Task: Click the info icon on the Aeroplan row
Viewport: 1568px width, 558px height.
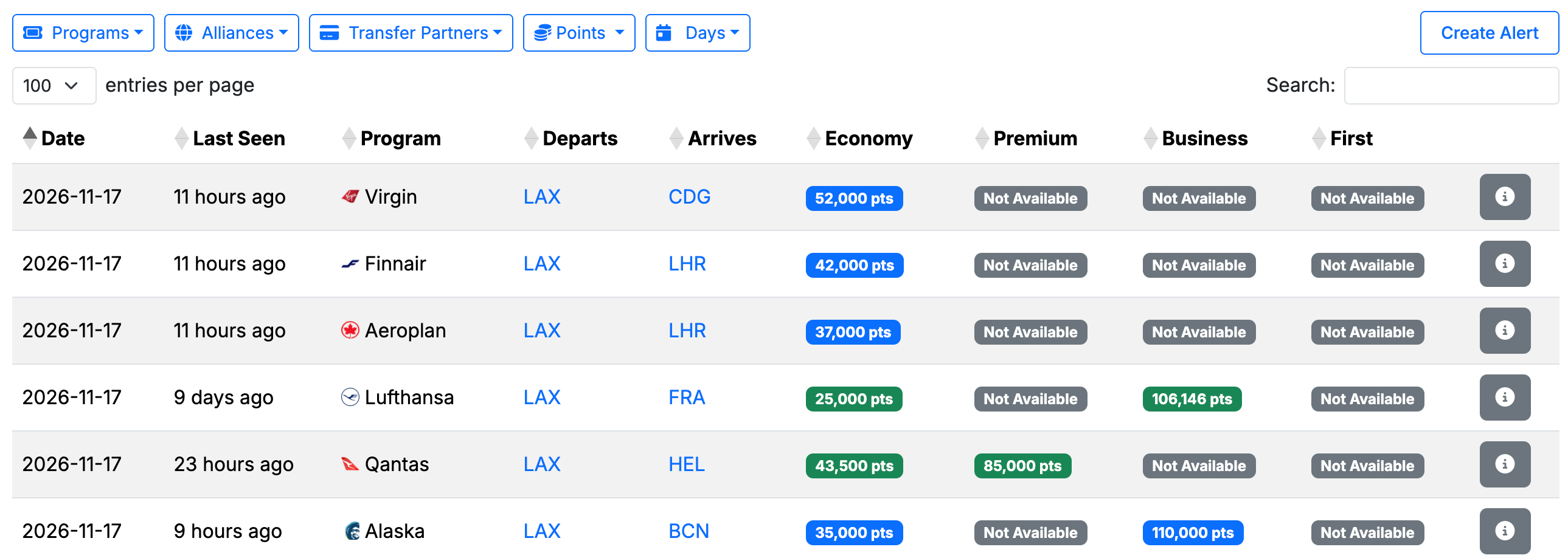Action: 1504,331
